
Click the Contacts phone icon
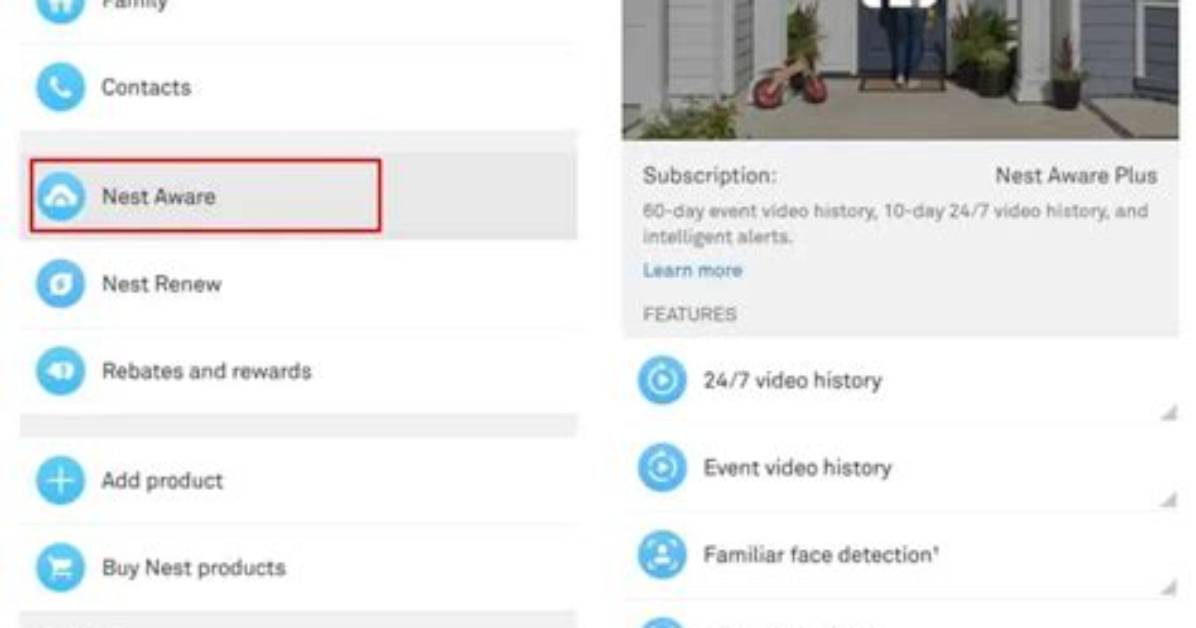click(60, 87)
